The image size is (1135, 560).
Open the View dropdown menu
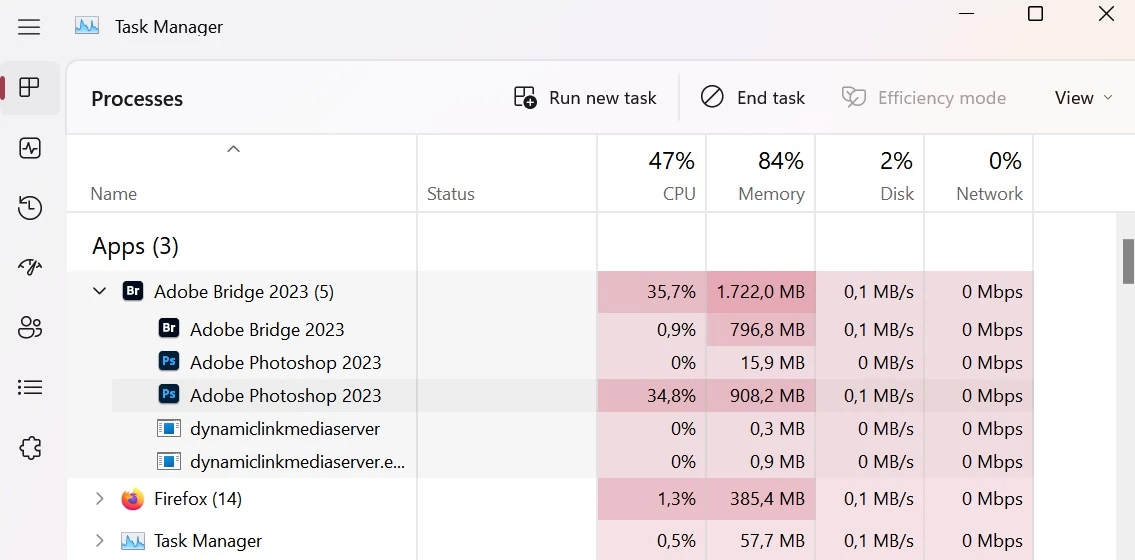pyautogui.click(x=1084, y=98)
